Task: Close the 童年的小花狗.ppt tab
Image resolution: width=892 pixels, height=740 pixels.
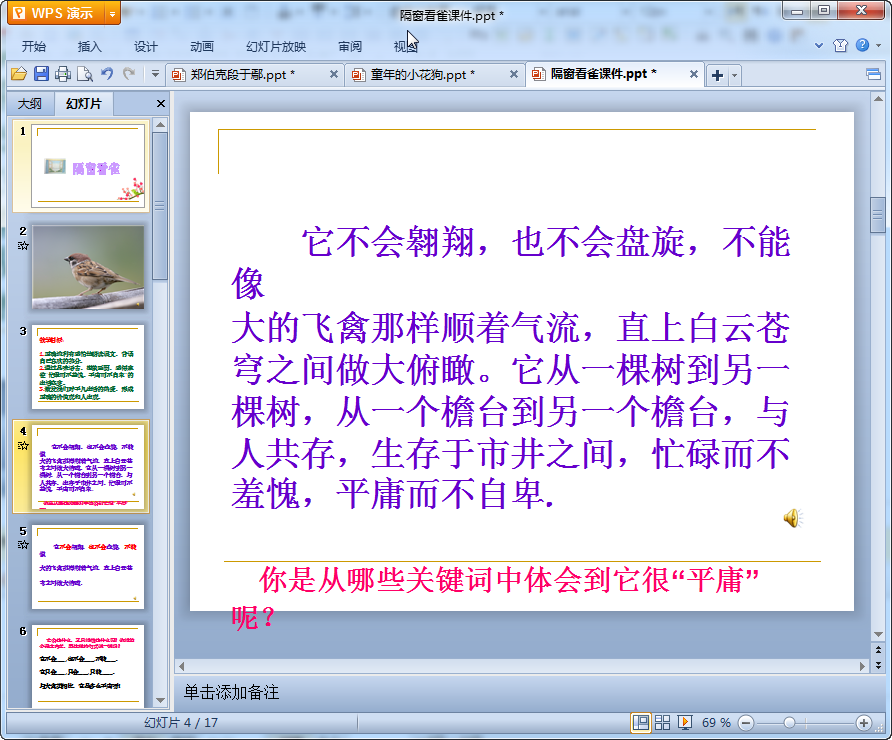Action: click(514, 74)
